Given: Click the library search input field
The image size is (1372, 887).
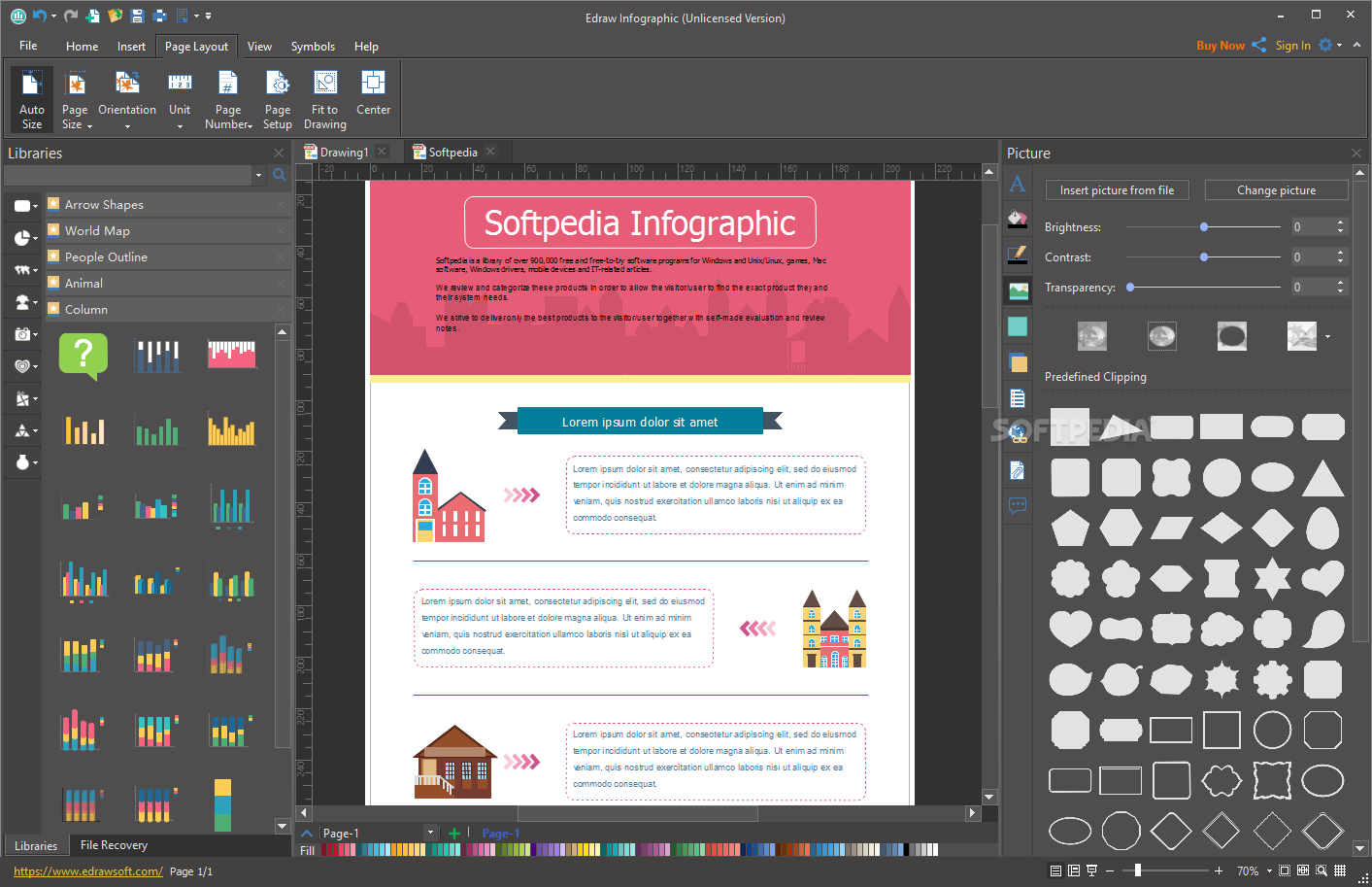Looking at the screenshot, I should click(x=128, y=175).
